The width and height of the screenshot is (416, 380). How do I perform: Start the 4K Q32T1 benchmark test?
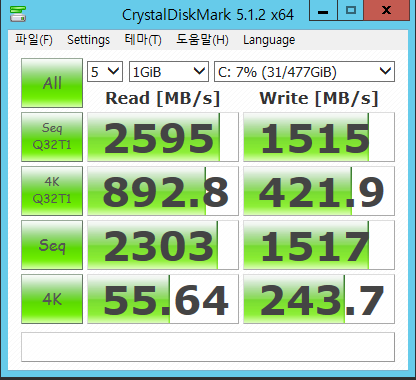click(52, 191)
